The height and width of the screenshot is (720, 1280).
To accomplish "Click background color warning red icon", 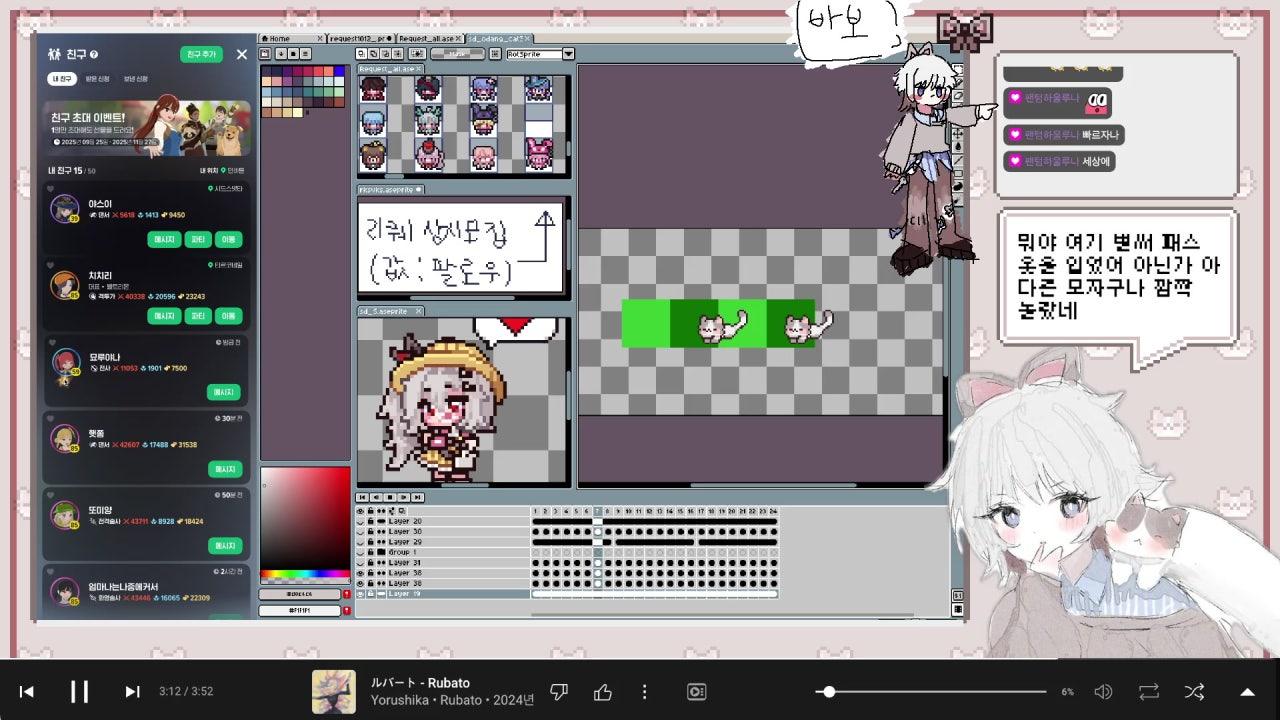I will pyautogui.click(x=347, y=610).
